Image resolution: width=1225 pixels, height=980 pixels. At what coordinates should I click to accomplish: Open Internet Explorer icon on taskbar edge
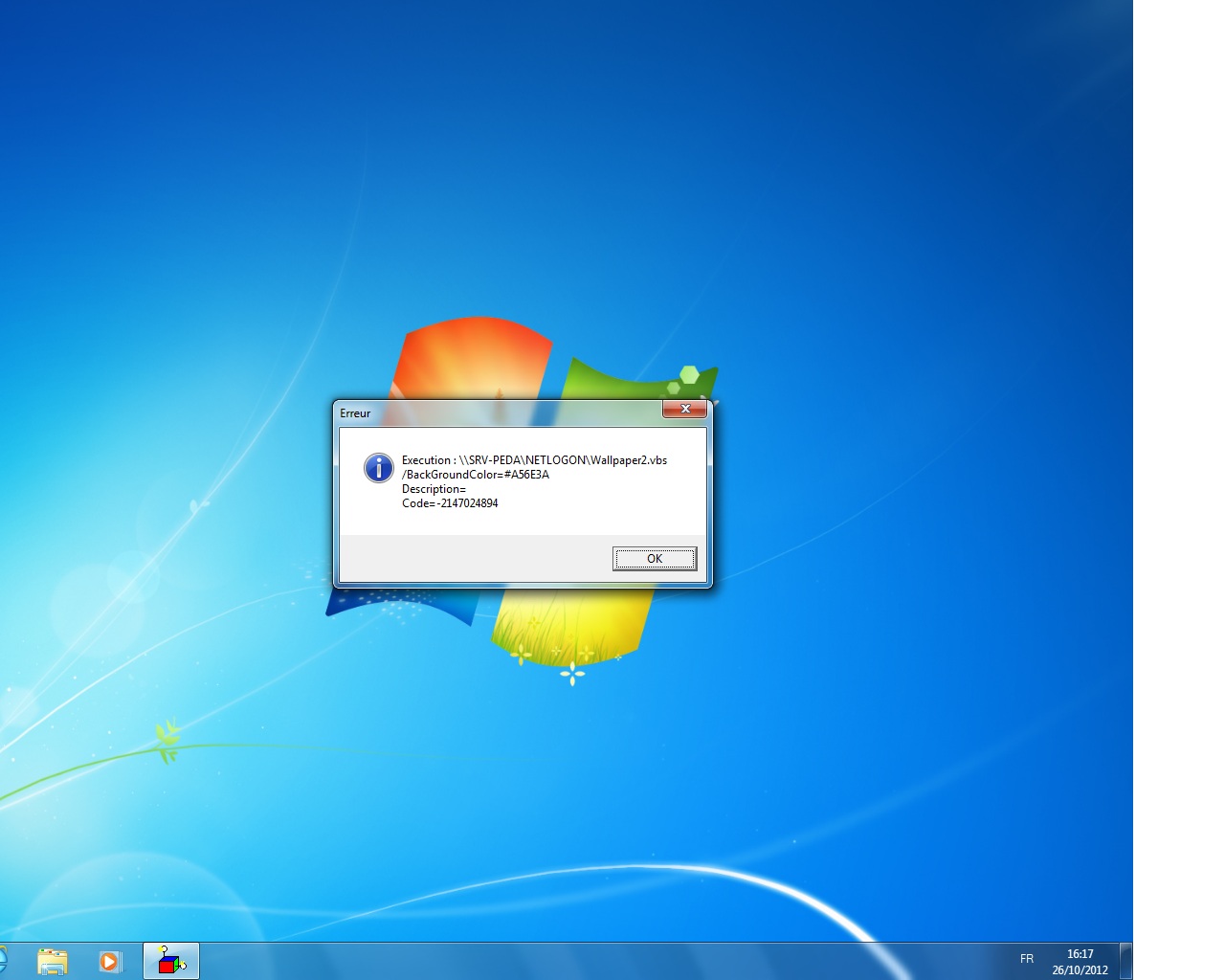[2, 961]
